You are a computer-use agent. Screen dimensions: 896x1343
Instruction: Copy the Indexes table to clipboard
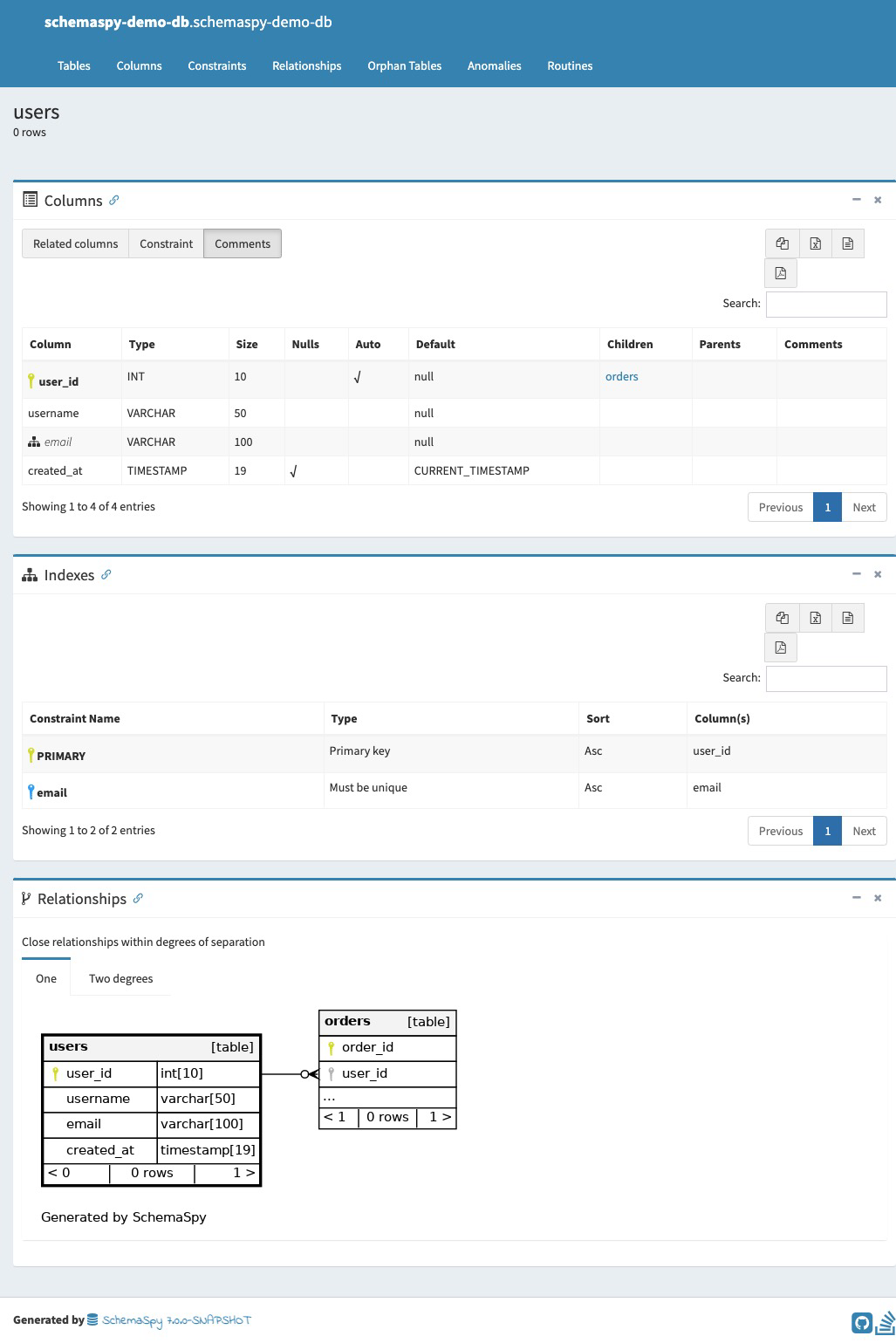click(x=782, y=618)
